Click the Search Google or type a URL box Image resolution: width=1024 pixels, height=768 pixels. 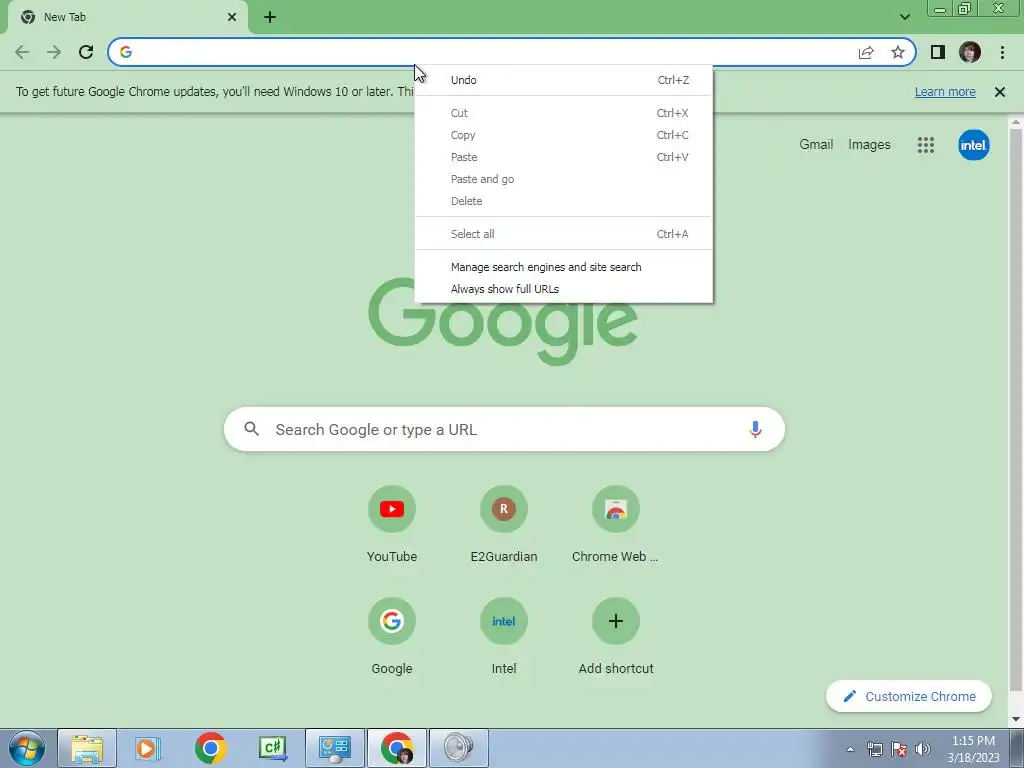click(504, 429)
